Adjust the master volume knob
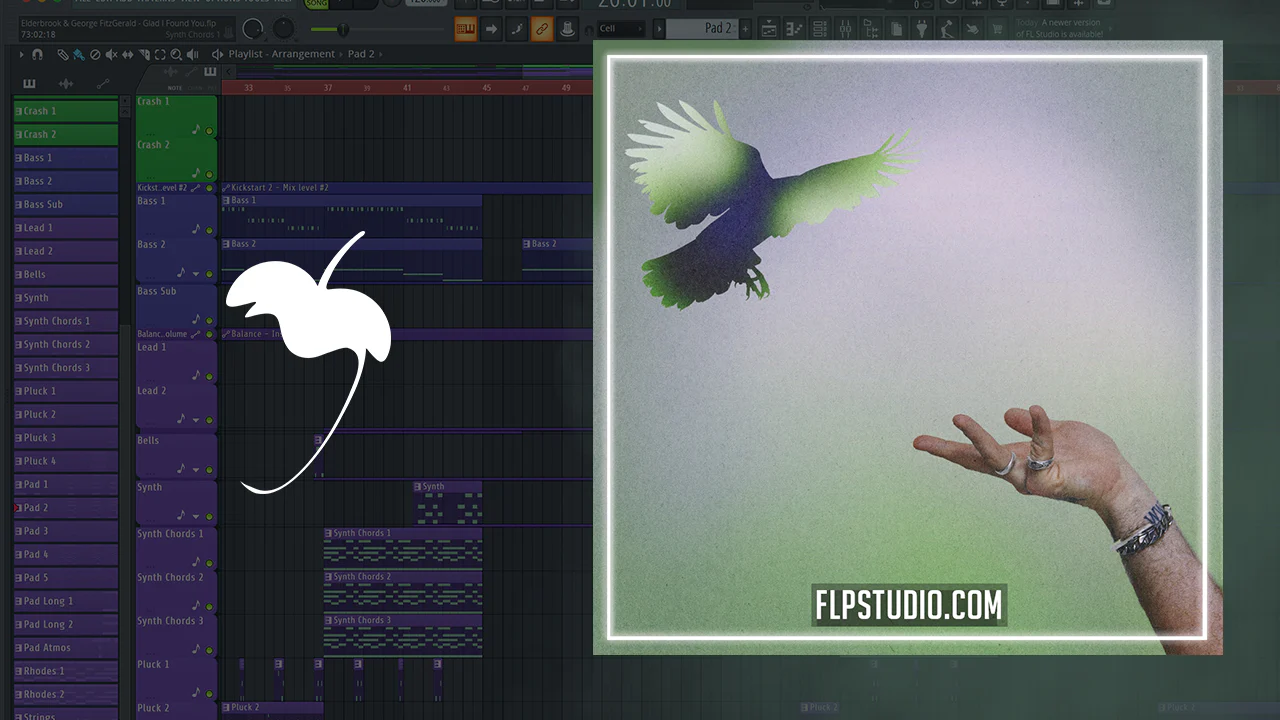 [x=254, y=29]
